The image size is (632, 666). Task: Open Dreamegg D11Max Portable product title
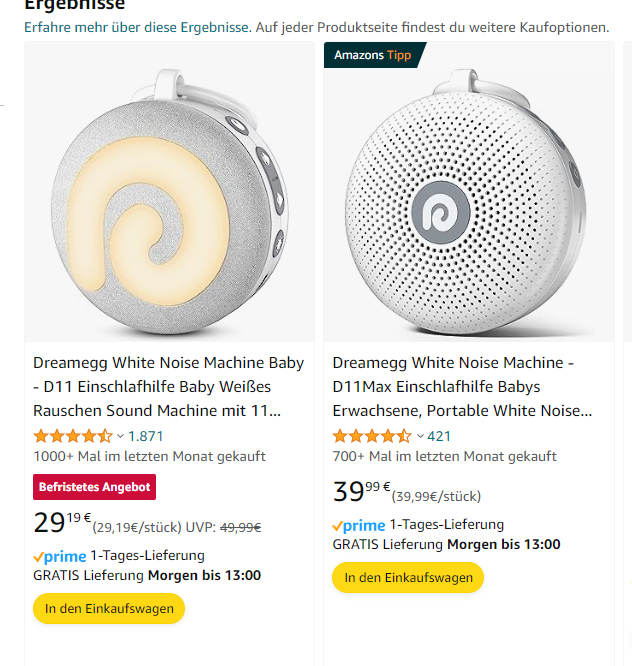pos(462,386)
